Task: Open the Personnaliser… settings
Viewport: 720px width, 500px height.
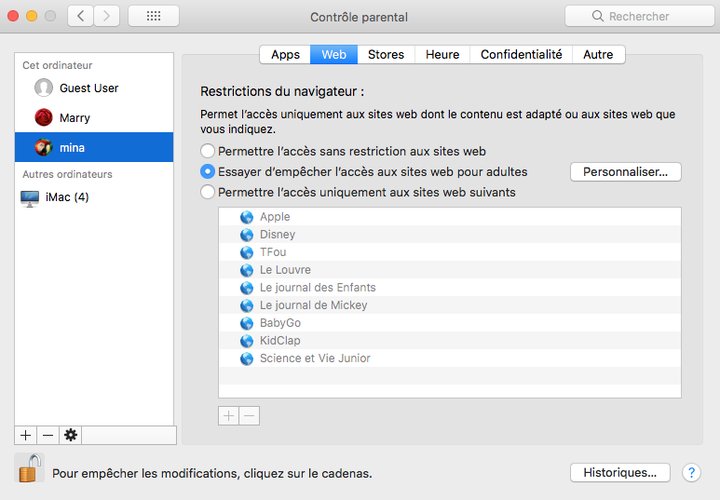Action: pos(625,172)
